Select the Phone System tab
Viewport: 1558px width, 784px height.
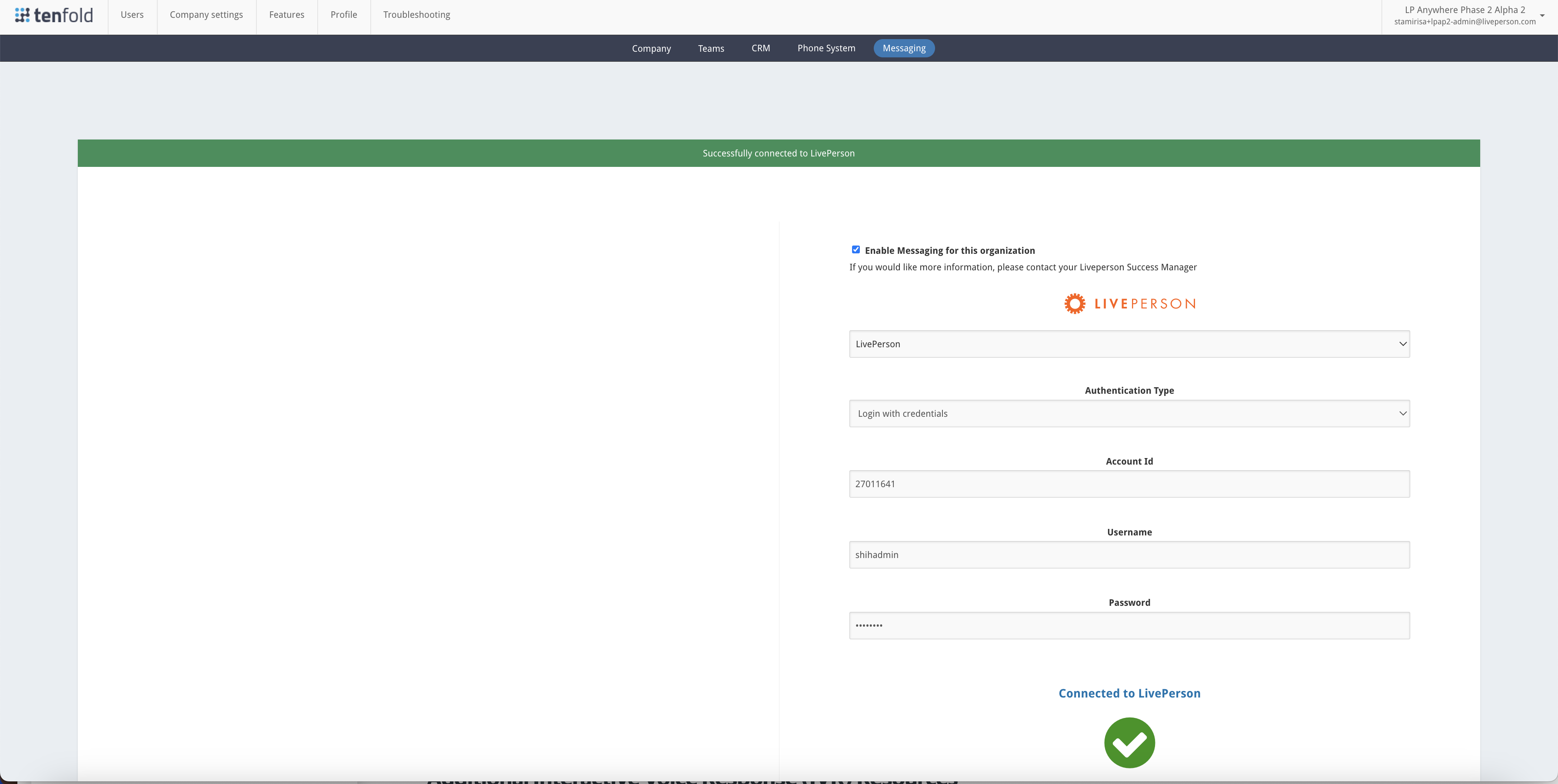click(826, 48)
